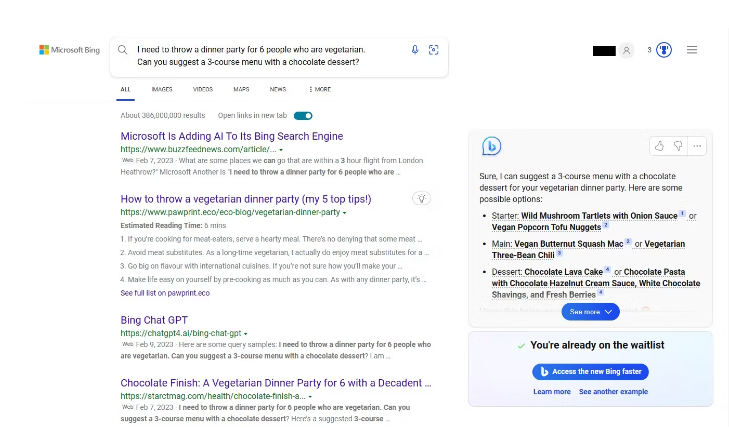Click the Microsoft Bing logo
The width and height of the screenshot is (729, 428).
tap(69, 50)
